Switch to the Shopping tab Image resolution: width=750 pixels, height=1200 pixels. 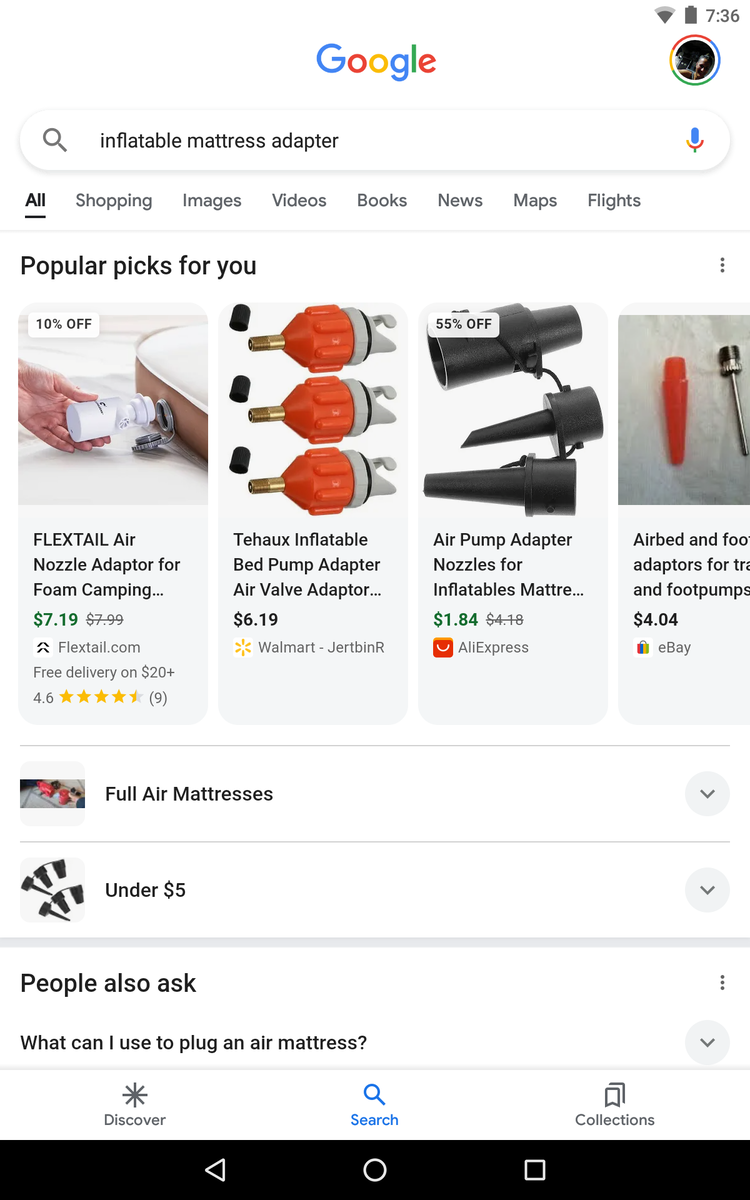coord(114,200)
